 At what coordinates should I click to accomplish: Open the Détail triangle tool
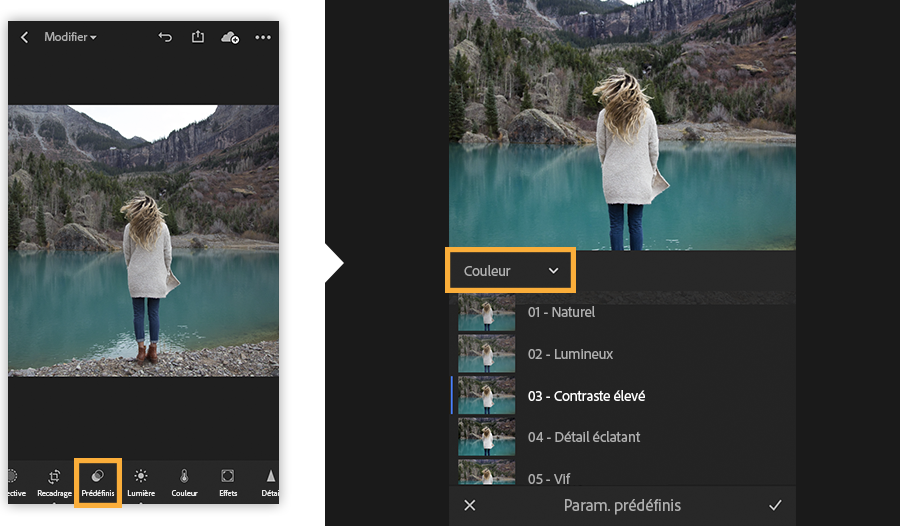point(270,482)
